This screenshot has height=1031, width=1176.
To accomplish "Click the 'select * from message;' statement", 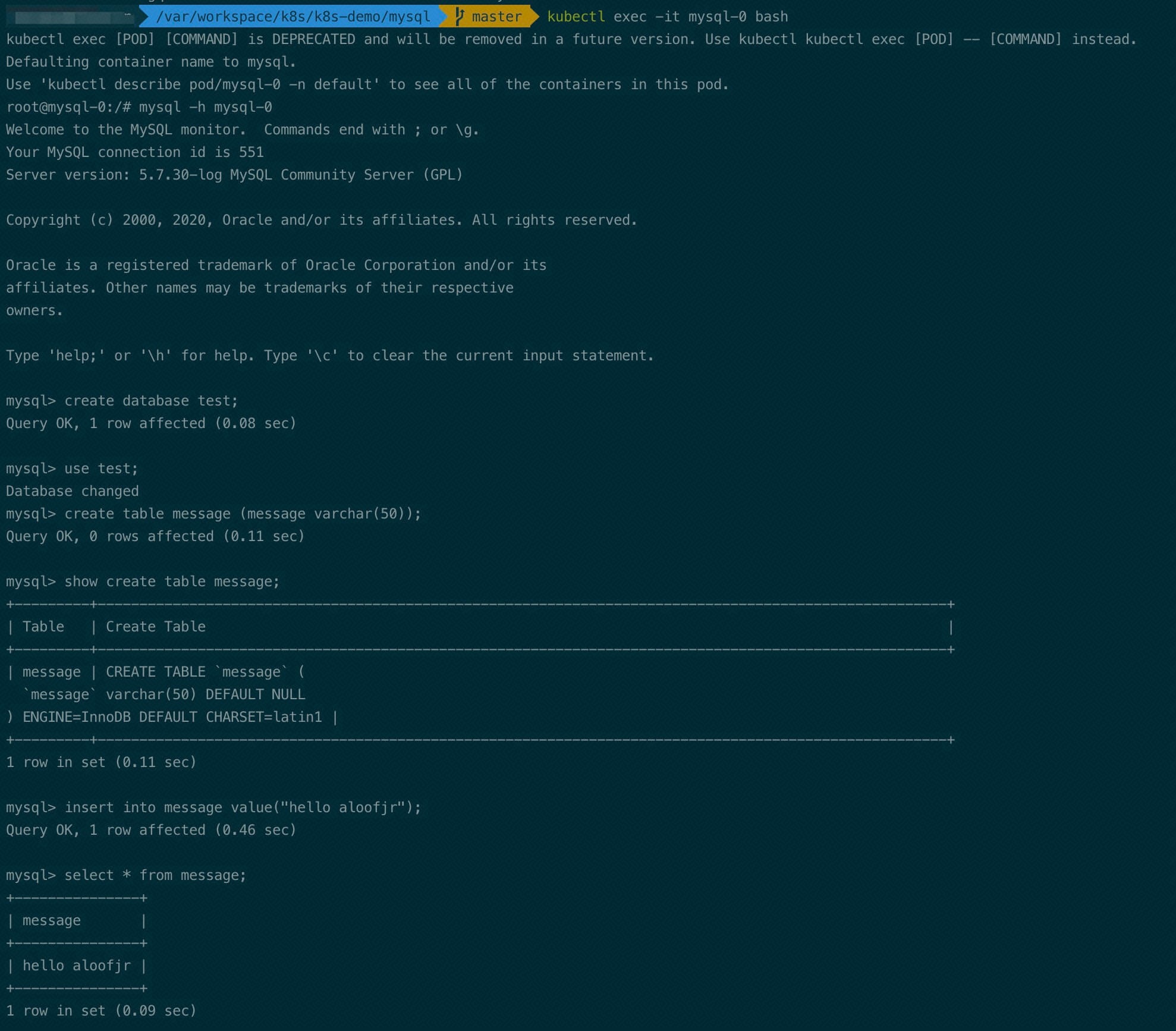I will point(155,875).
